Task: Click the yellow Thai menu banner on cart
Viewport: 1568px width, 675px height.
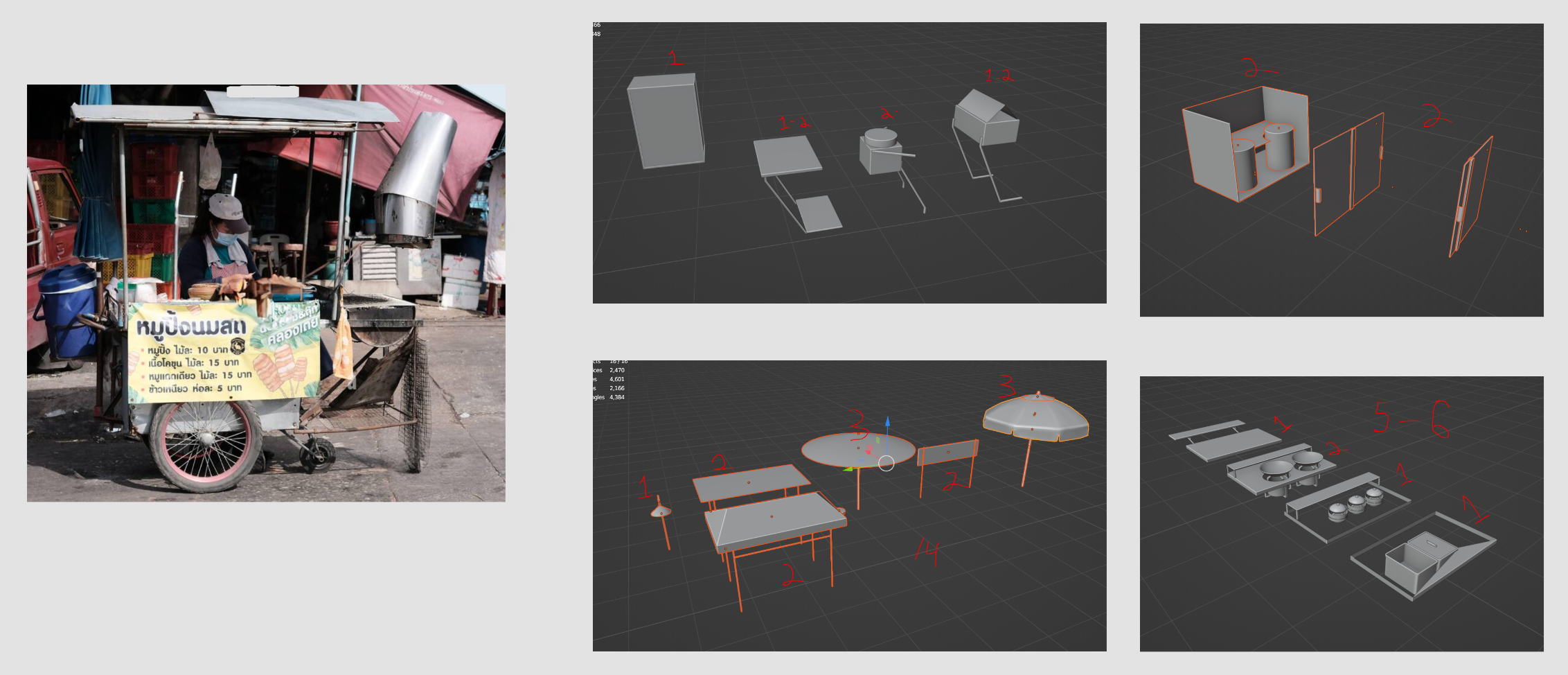Action: click(x=224, y=353)
